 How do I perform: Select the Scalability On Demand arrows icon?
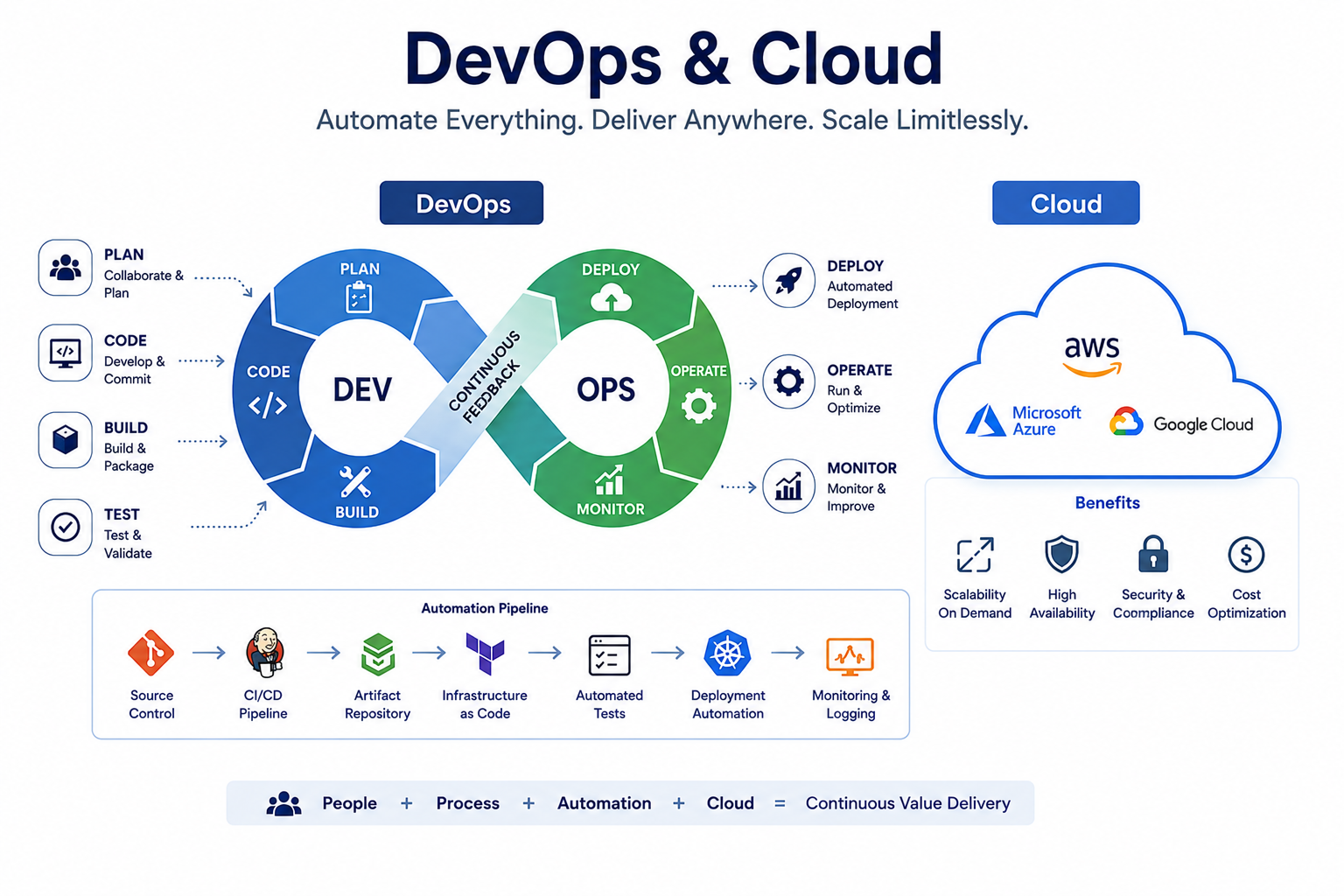click(975, 555)
